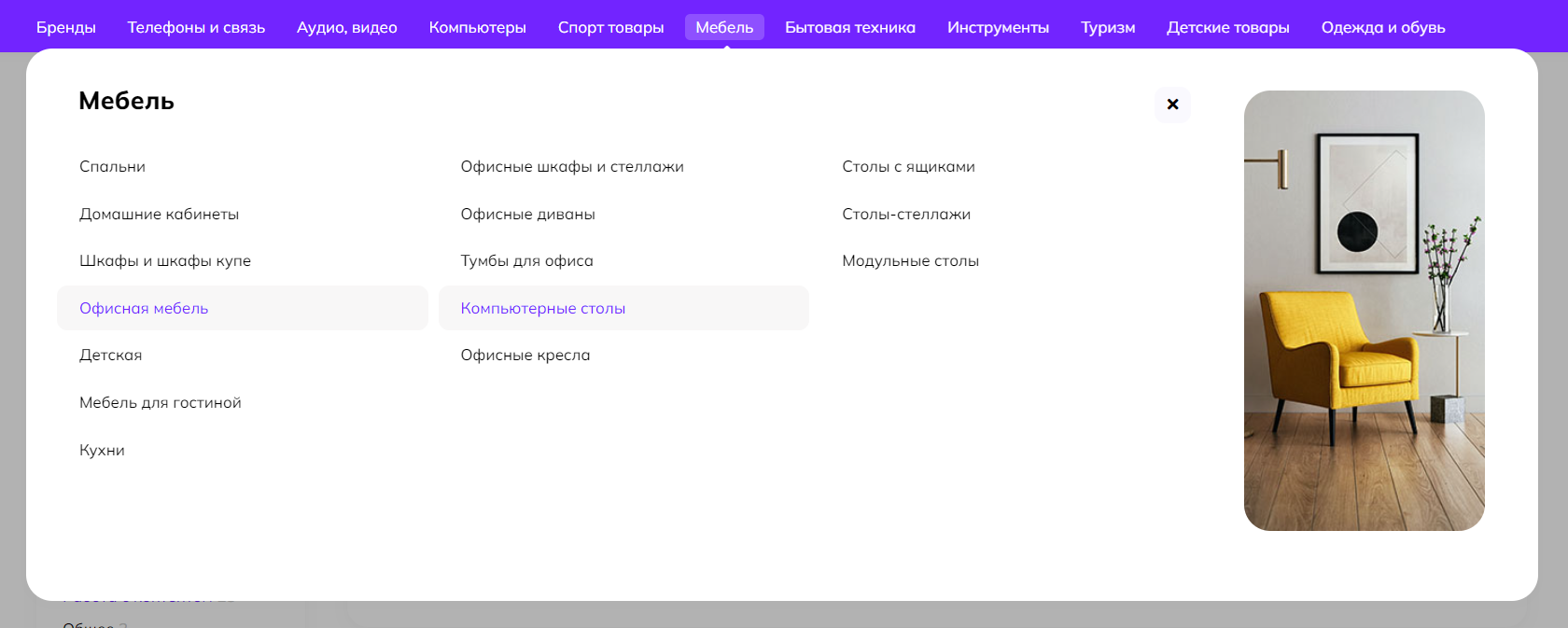Image resolution: width=1568 pixels, height=628 pixels.
Task: Select Одежда и обувь menu
Action: tap(1382, 28)
